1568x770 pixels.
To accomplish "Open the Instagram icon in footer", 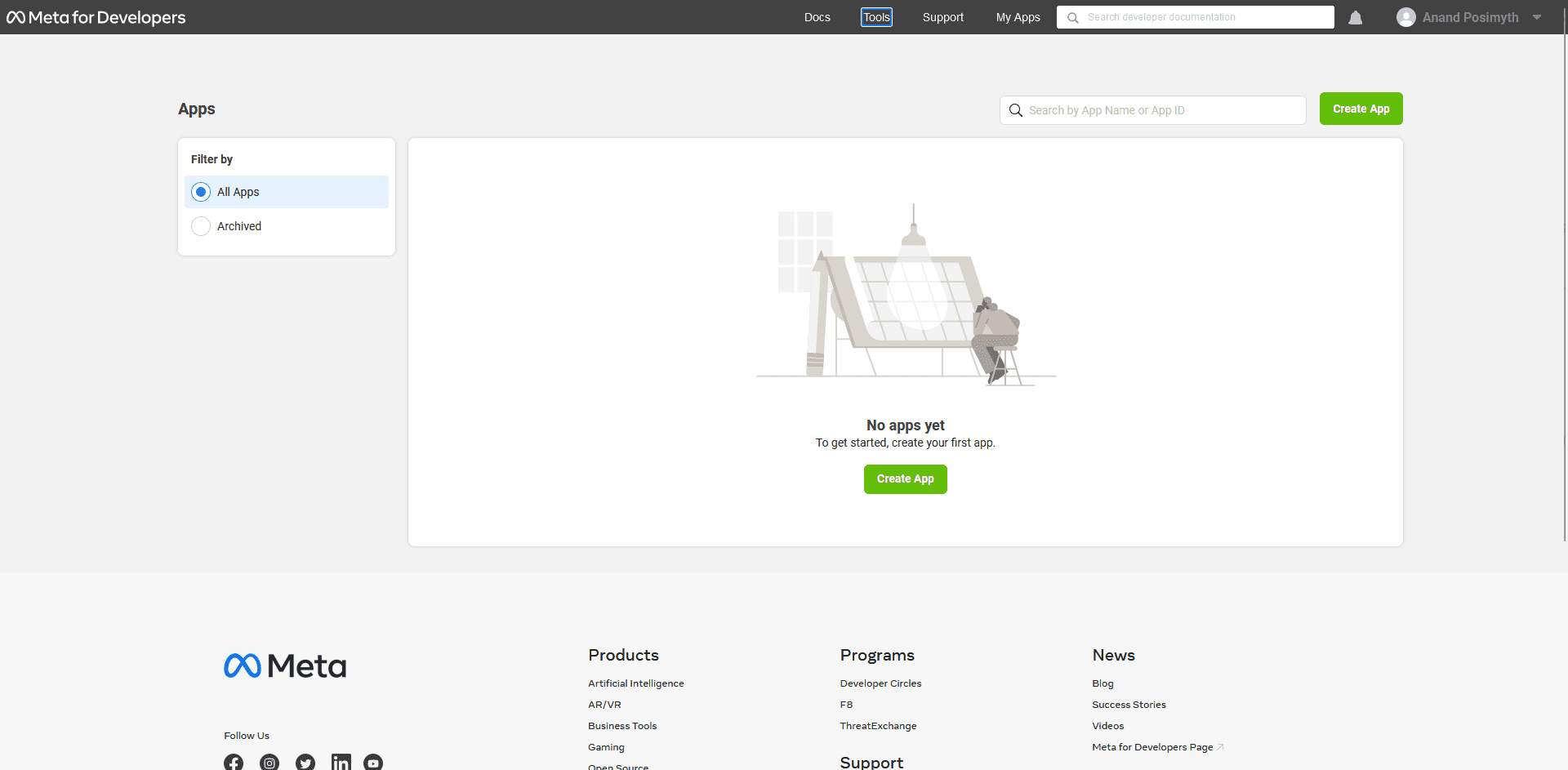I will (269, 762).
